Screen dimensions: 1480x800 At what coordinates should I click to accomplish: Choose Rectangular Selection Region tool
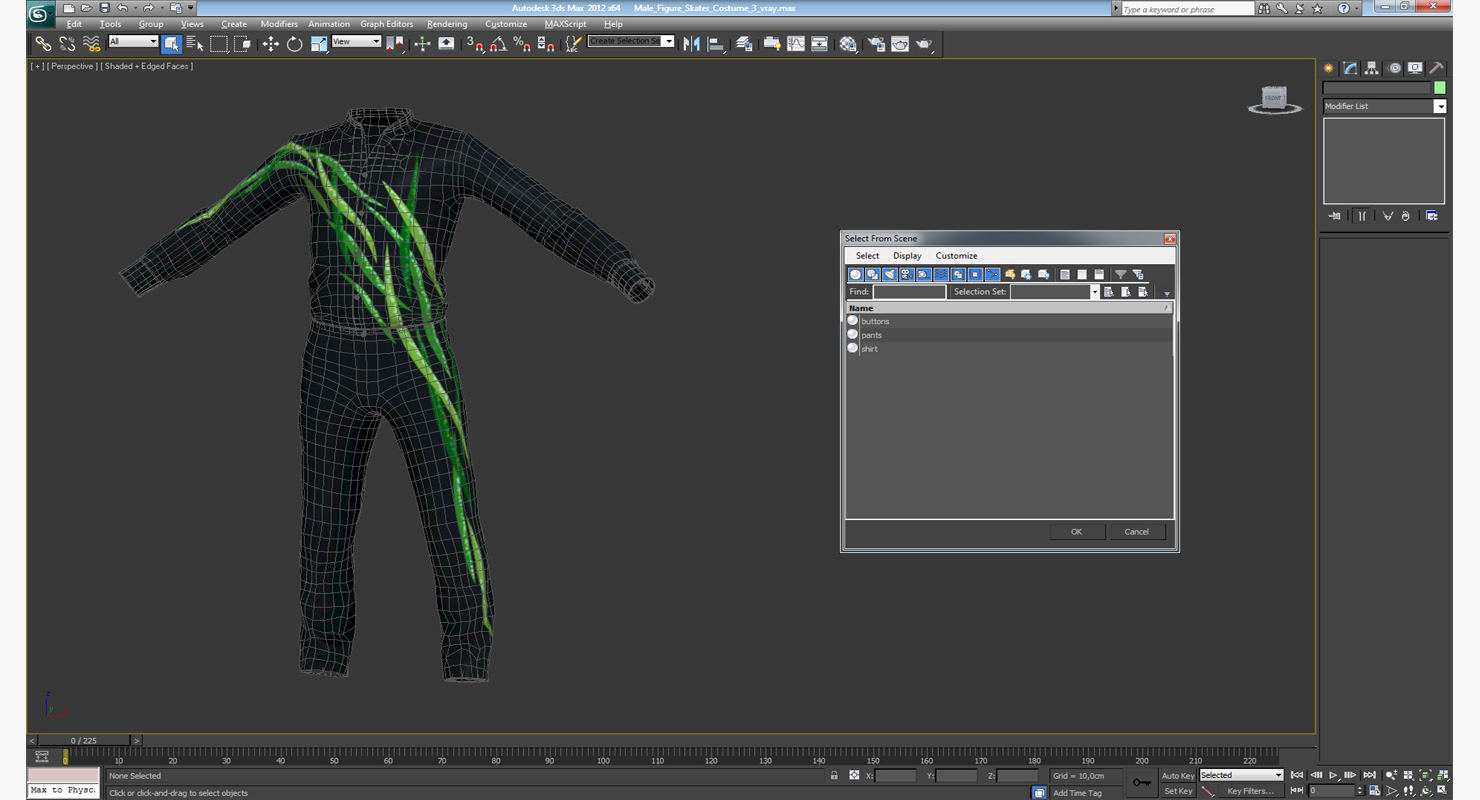[219, 44]
